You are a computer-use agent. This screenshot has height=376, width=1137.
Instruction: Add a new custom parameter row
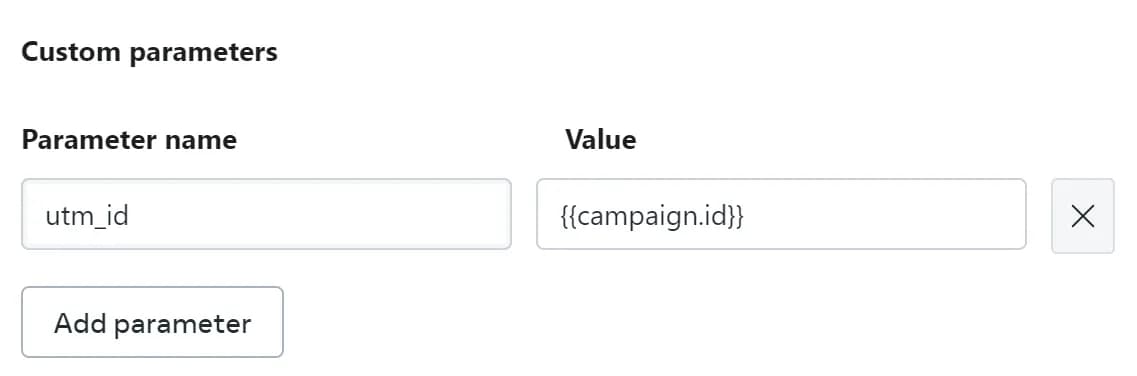(x=152, y=322)
